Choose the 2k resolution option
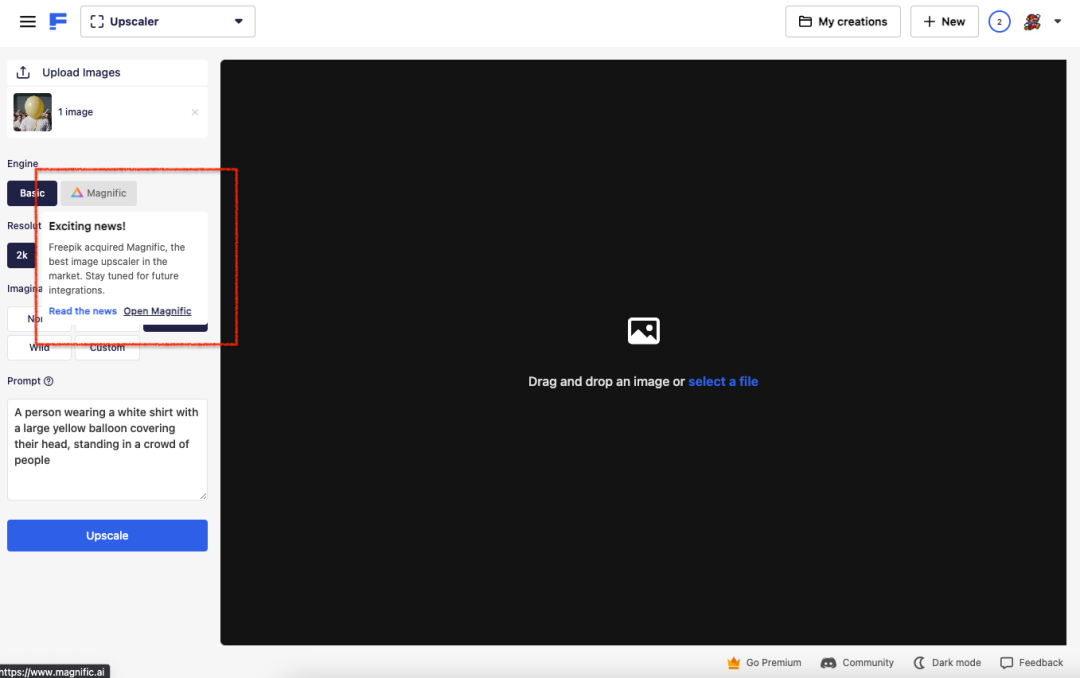 pyautogui.click(x=21, y=255)
